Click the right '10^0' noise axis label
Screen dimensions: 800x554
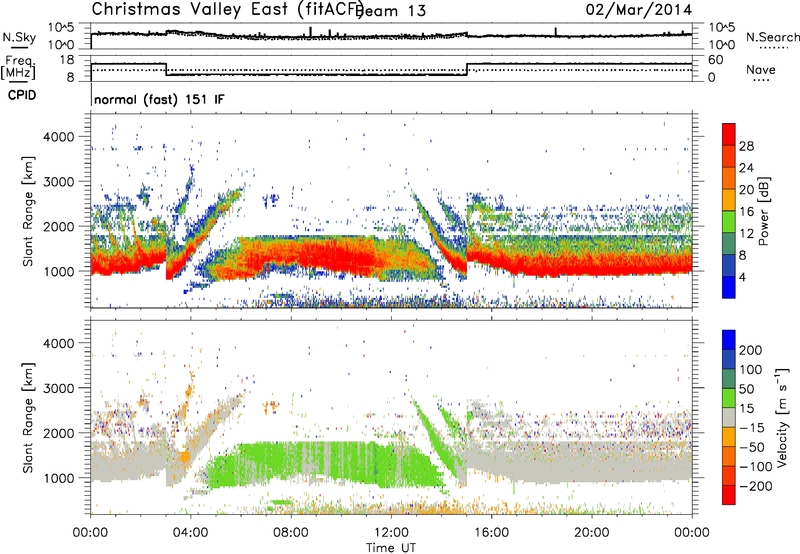[x=722, y=45]
